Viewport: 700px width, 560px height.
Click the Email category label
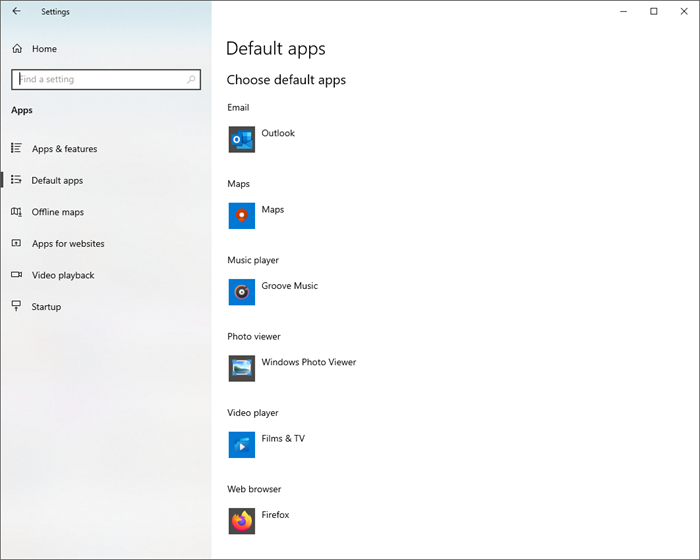(238, 108)
